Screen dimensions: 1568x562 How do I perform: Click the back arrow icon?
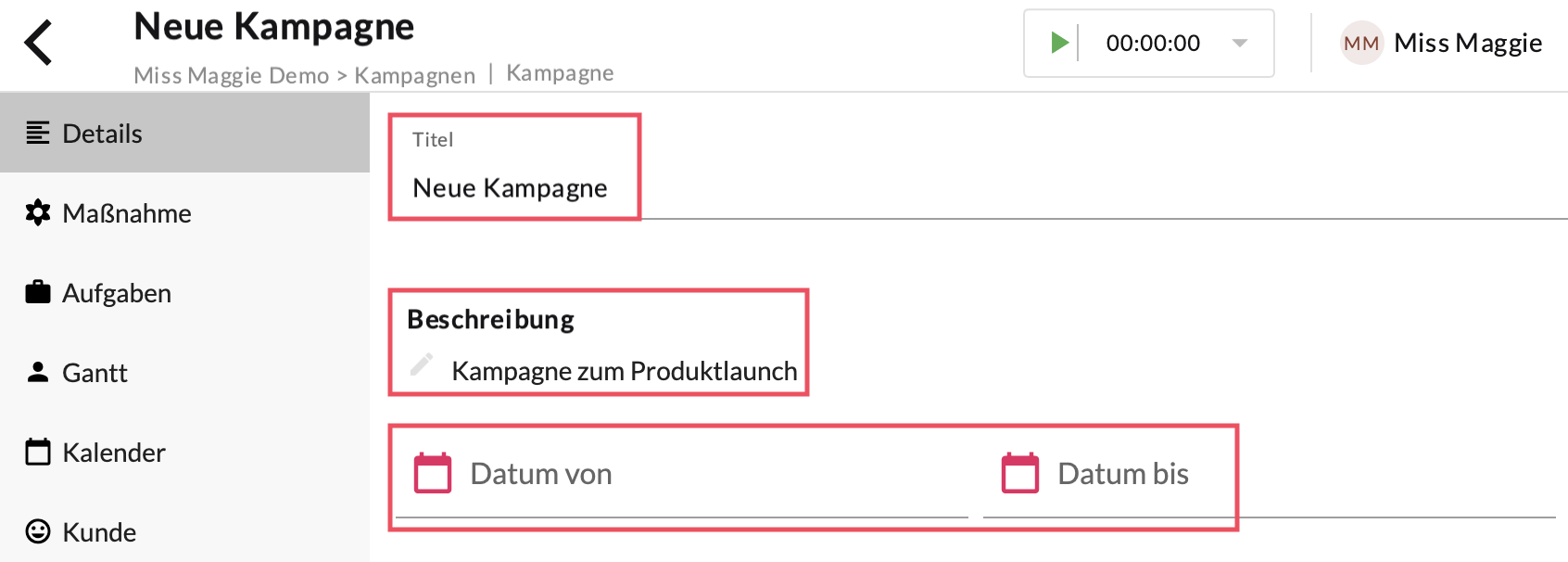38,43
